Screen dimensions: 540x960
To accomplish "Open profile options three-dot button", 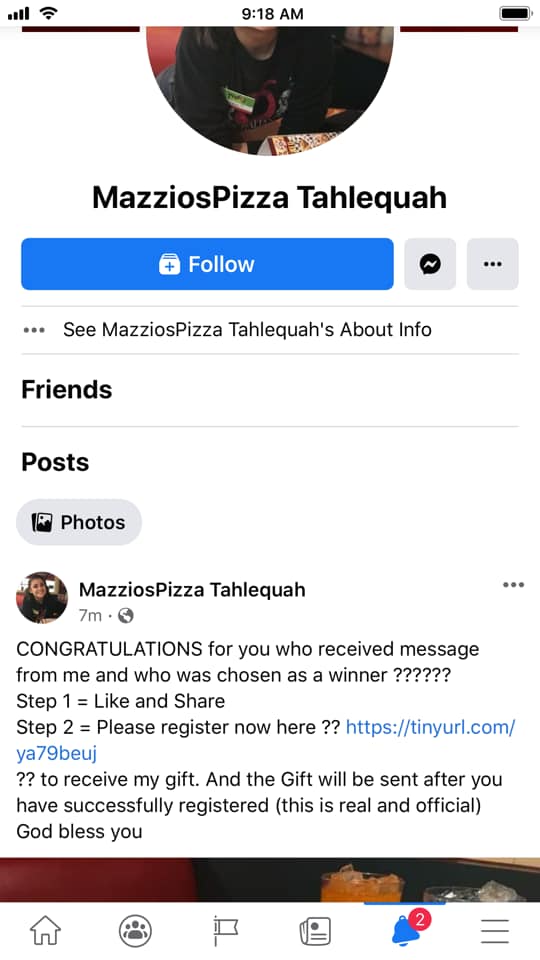I will [x=492, y=264].
